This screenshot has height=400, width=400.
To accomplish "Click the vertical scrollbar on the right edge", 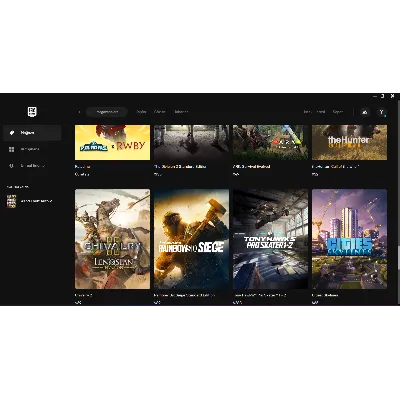I will (x=398, y=257).
